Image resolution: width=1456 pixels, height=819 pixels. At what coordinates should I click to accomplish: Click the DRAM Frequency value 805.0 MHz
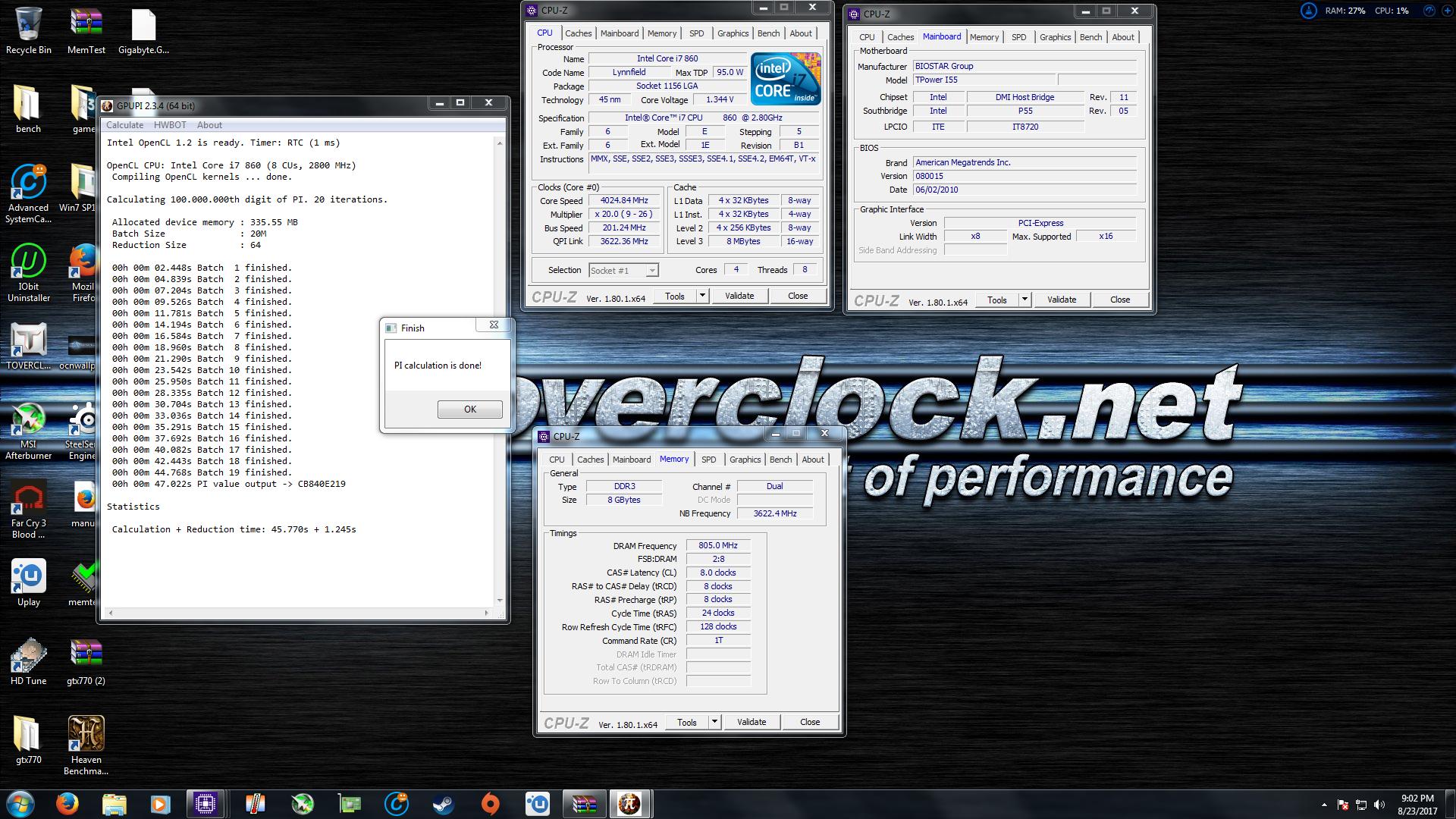click(x=718, y=546)
